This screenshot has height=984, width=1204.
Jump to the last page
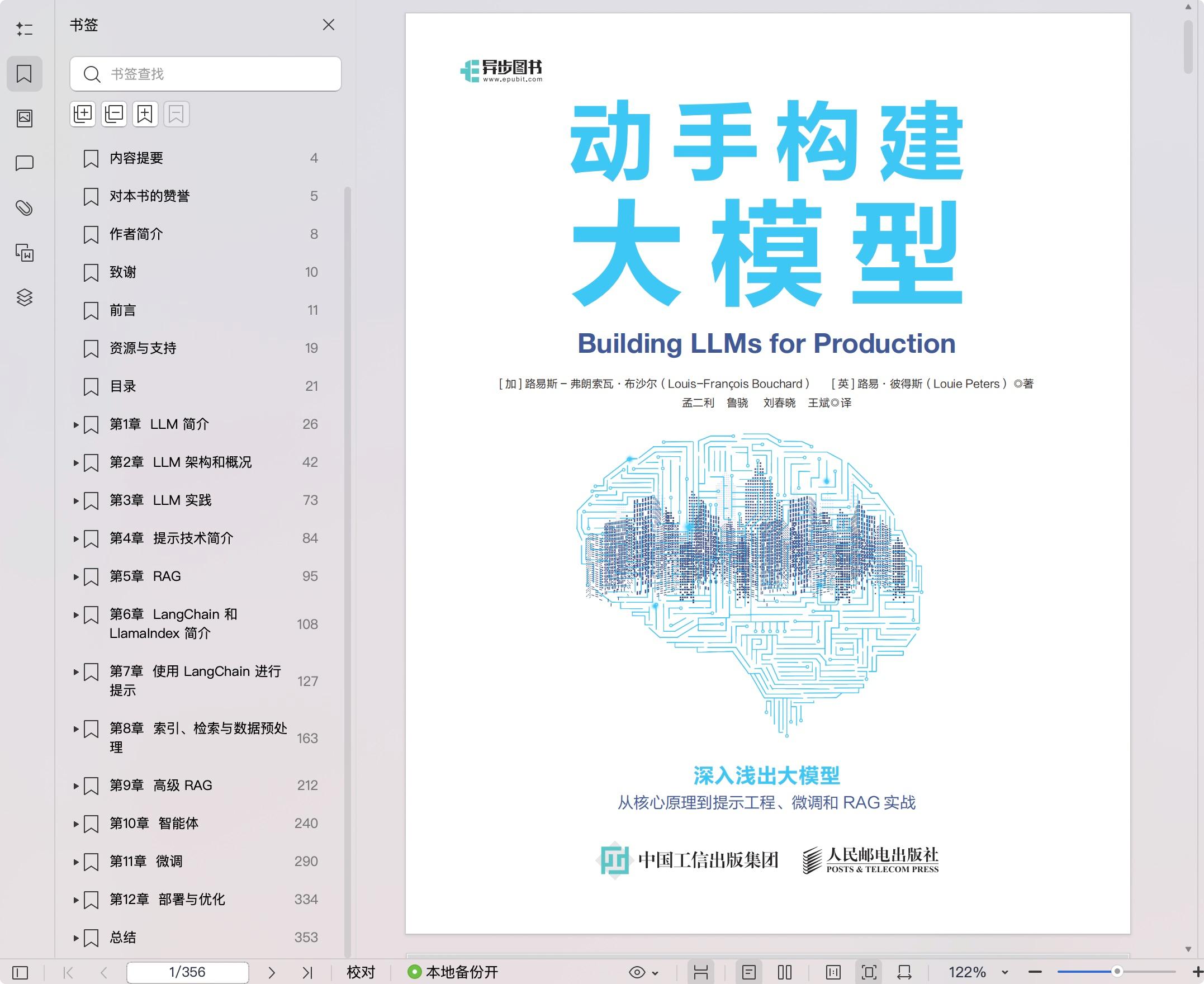307,973
